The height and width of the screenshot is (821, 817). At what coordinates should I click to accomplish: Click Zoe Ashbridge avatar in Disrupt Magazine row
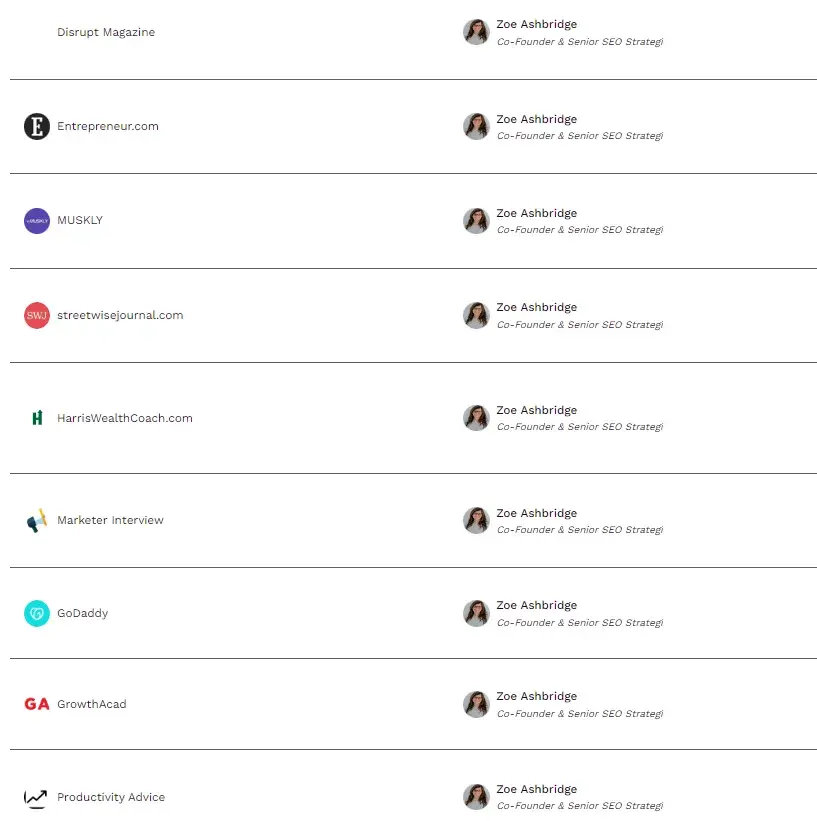[x=476, y=32]
